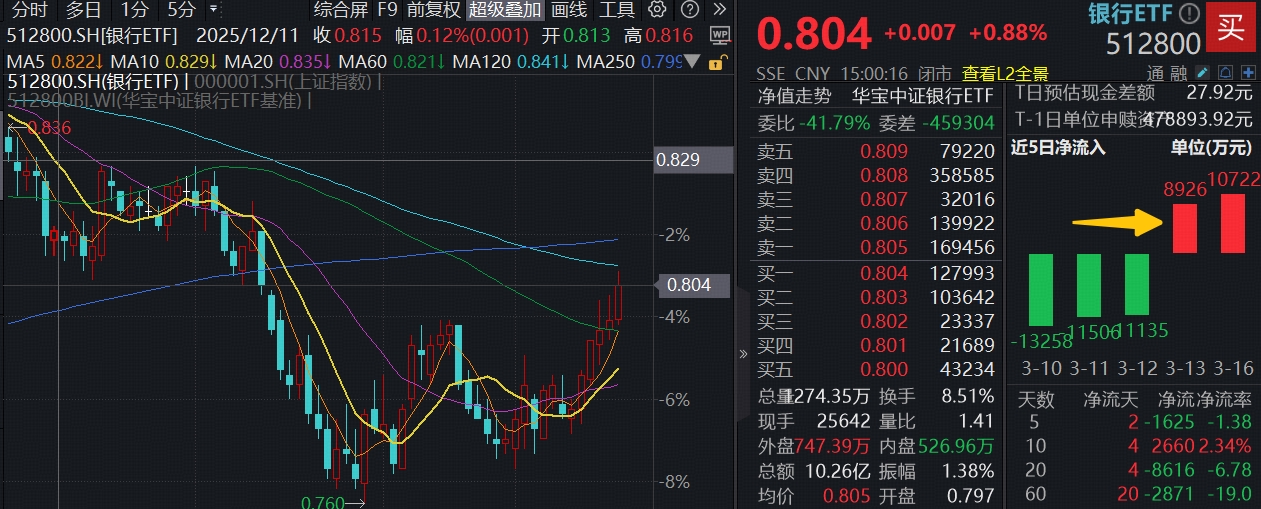Add stock to watchlist with plus icon

point(1247,73)
